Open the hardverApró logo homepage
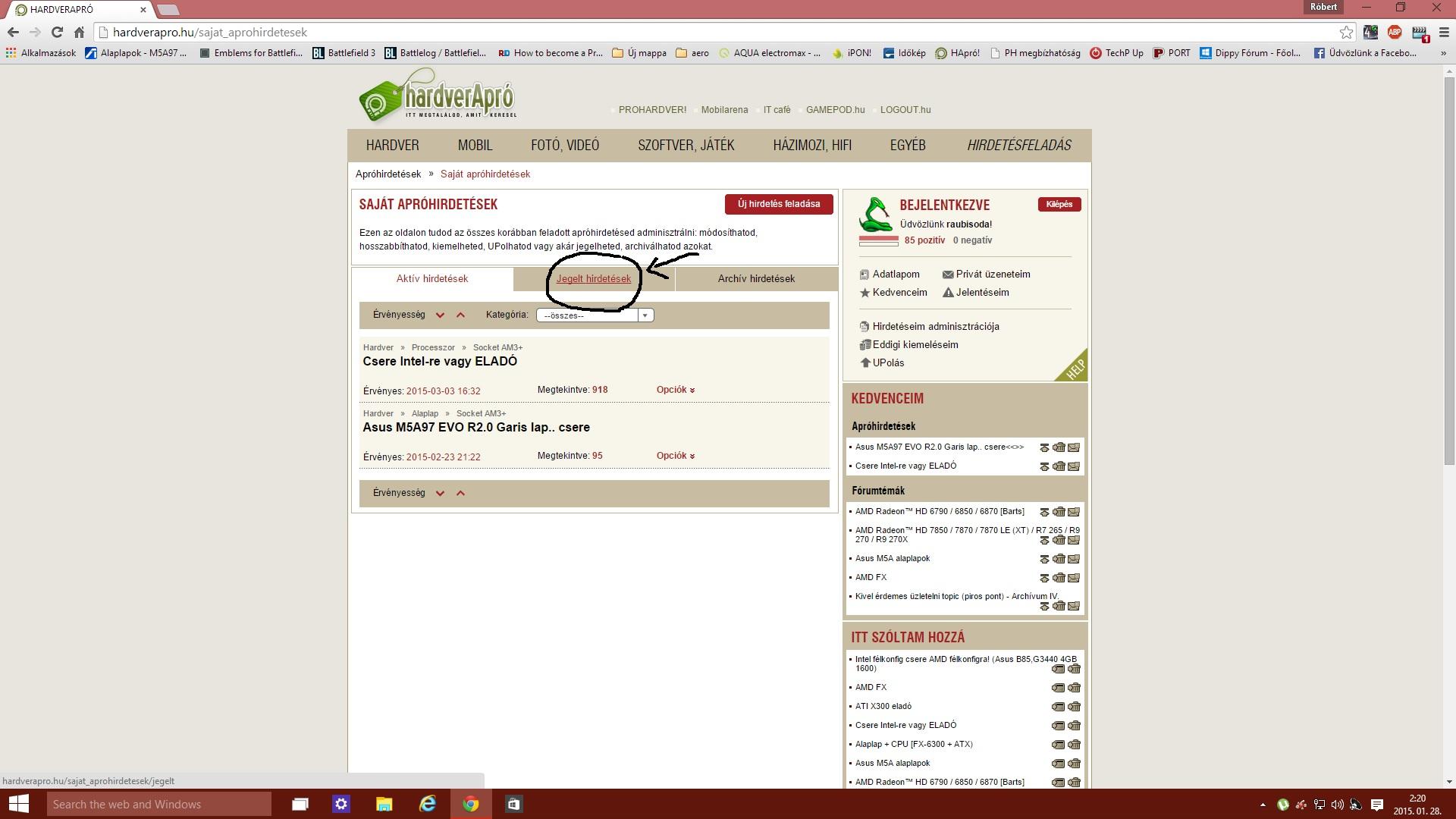 (438, 97)
